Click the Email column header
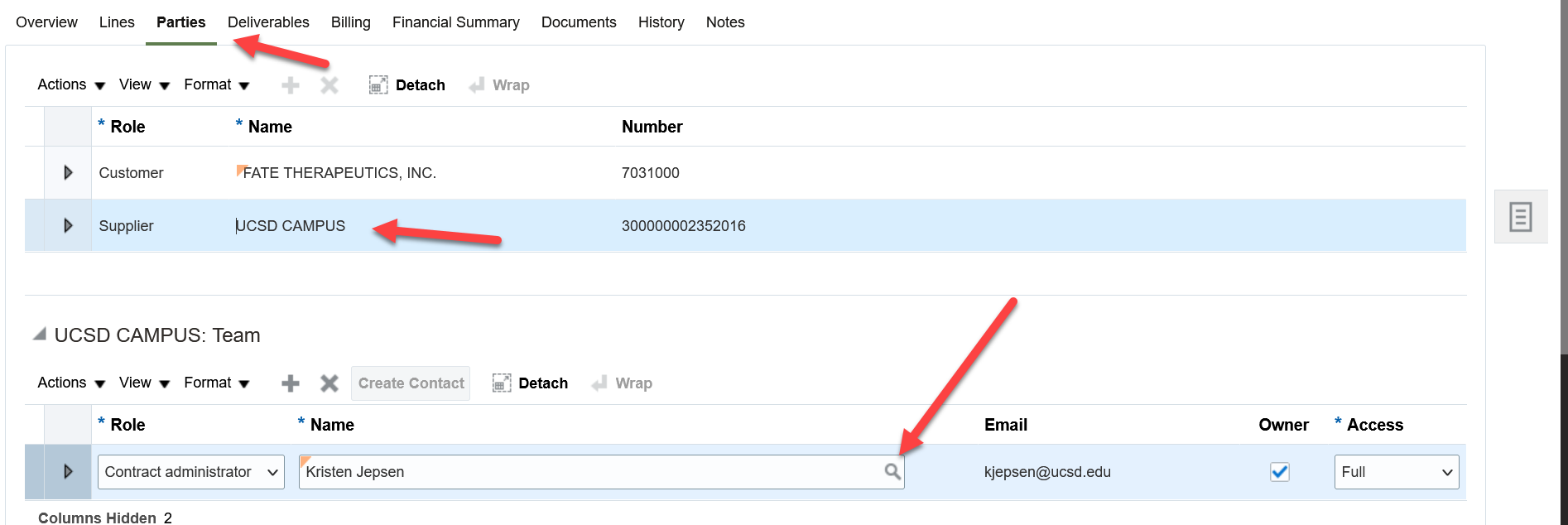1568x525 pixels. pos(1006,425)
